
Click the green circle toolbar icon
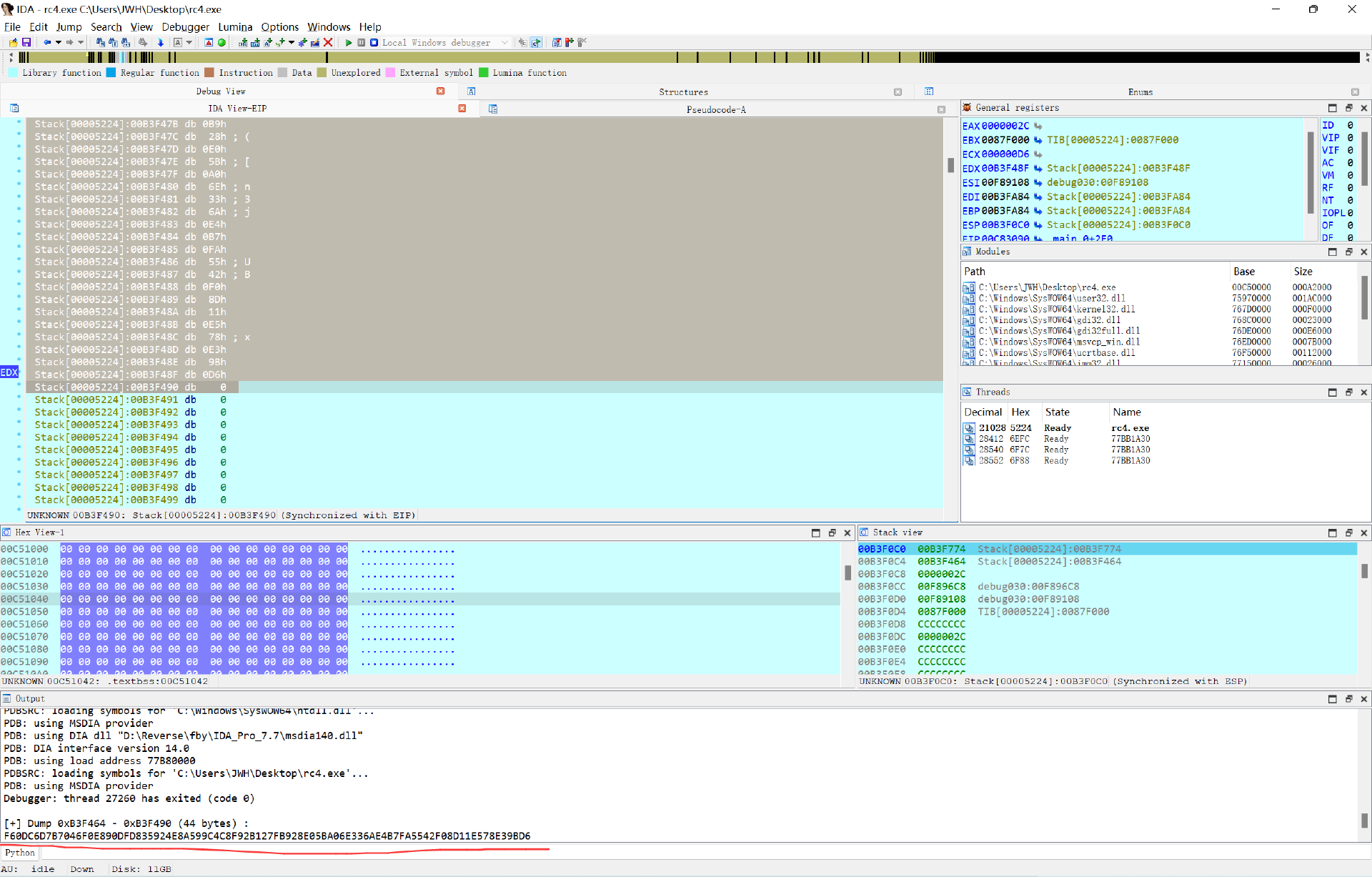pyautogui.click(x=222, y=43)
